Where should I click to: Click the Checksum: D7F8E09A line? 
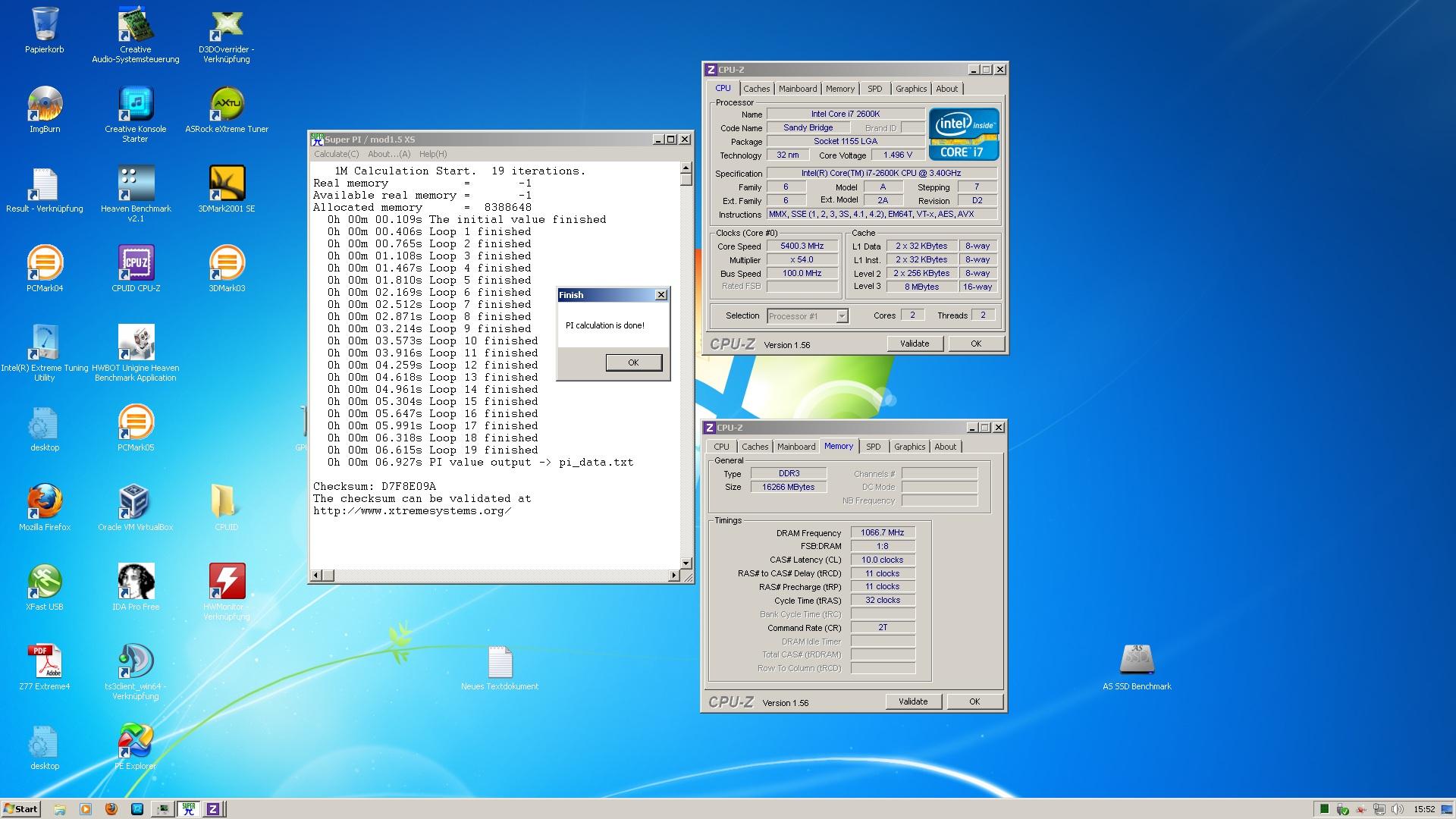pos(375,486)
